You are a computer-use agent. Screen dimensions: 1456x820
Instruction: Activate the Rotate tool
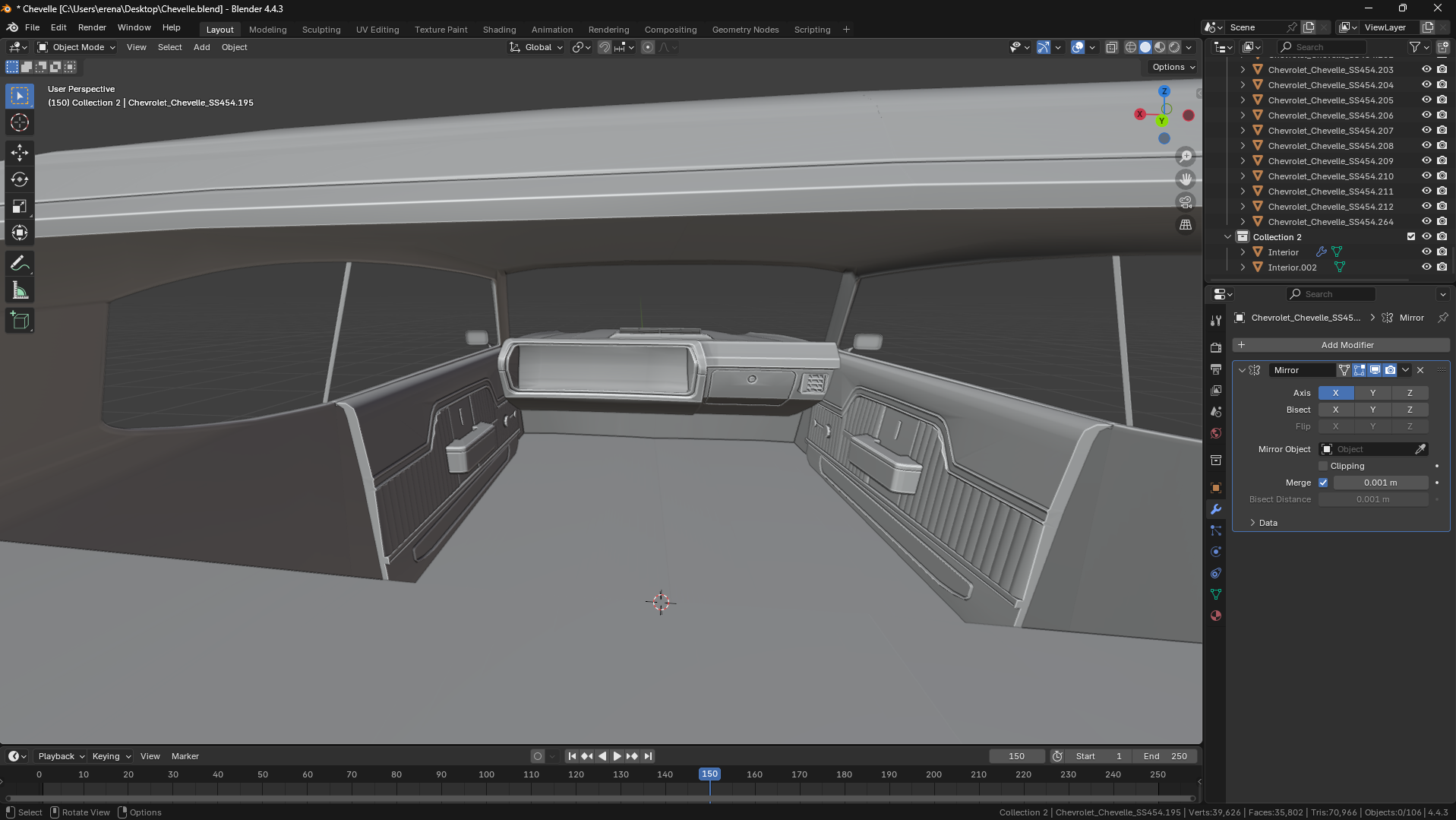(x=20, y=179)
